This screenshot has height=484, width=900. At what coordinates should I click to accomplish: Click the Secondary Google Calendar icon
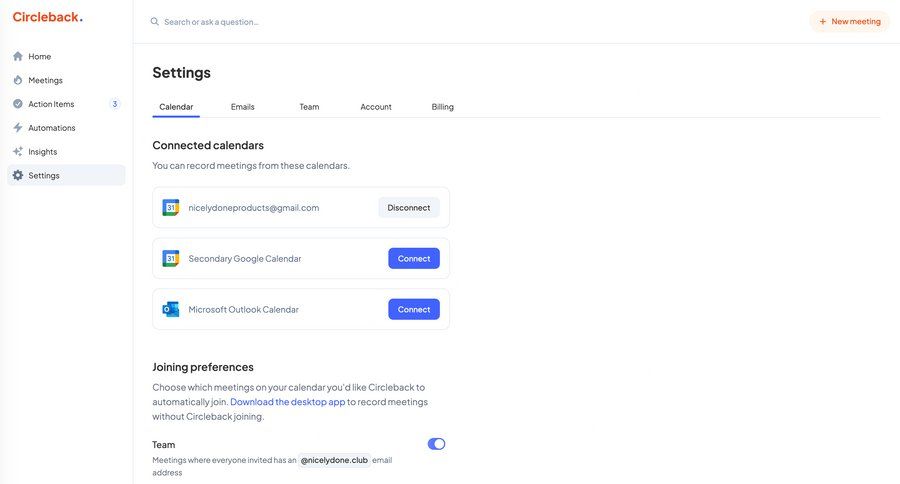tap(171, 259)
